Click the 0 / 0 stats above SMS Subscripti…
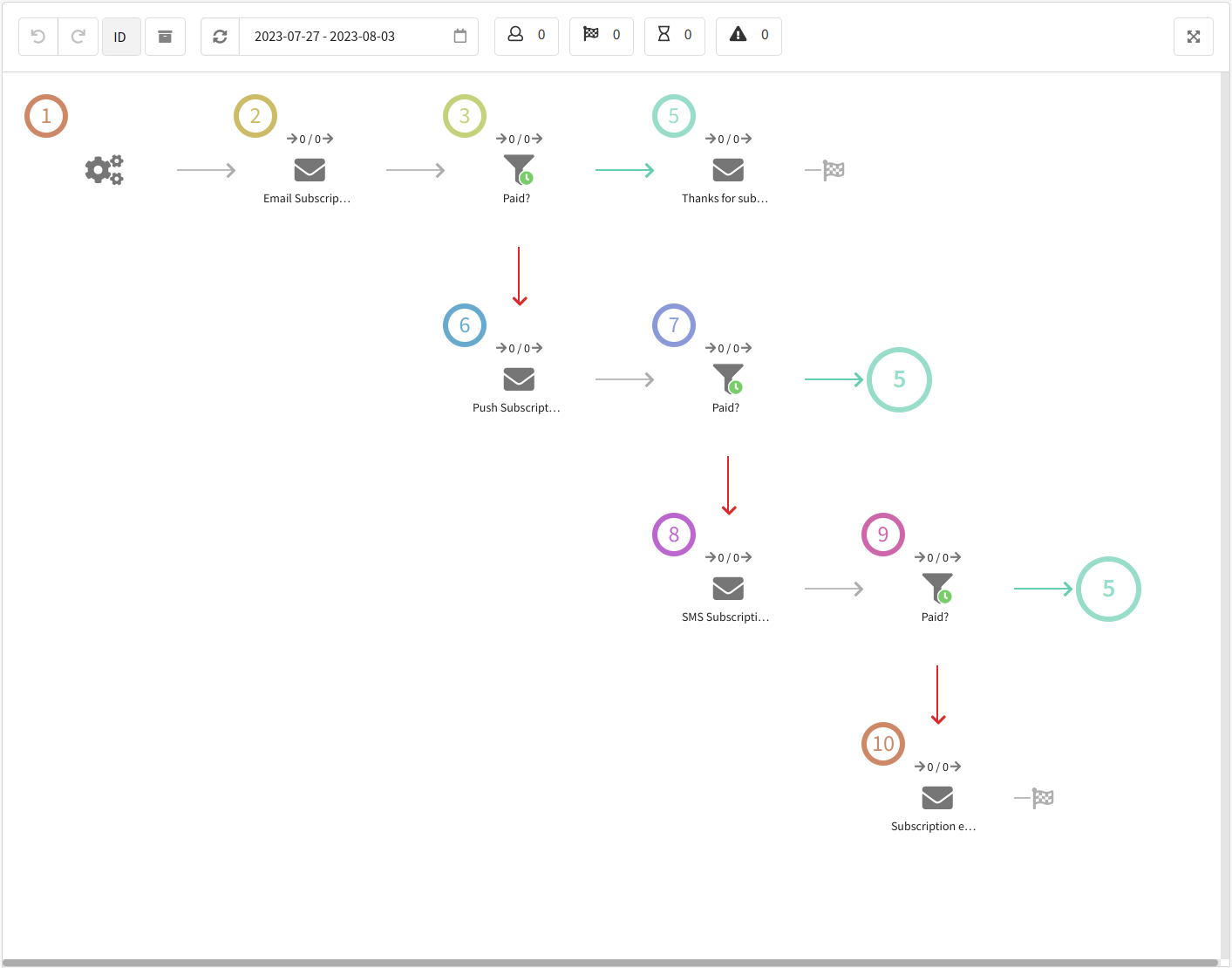Image resolution: width=1232 pixels, height=968 pixels. click(729, 557)
